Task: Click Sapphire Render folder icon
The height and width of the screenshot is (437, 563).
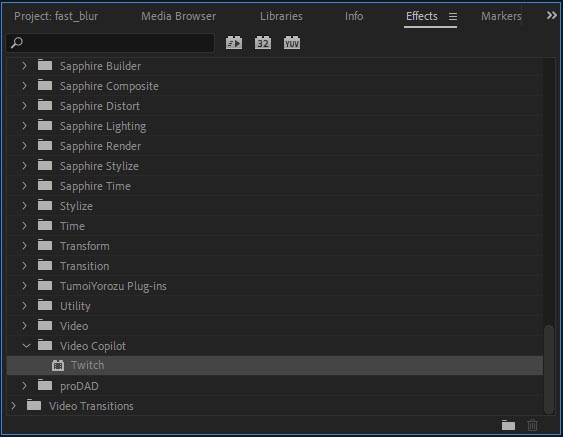Action: (45, 145)
